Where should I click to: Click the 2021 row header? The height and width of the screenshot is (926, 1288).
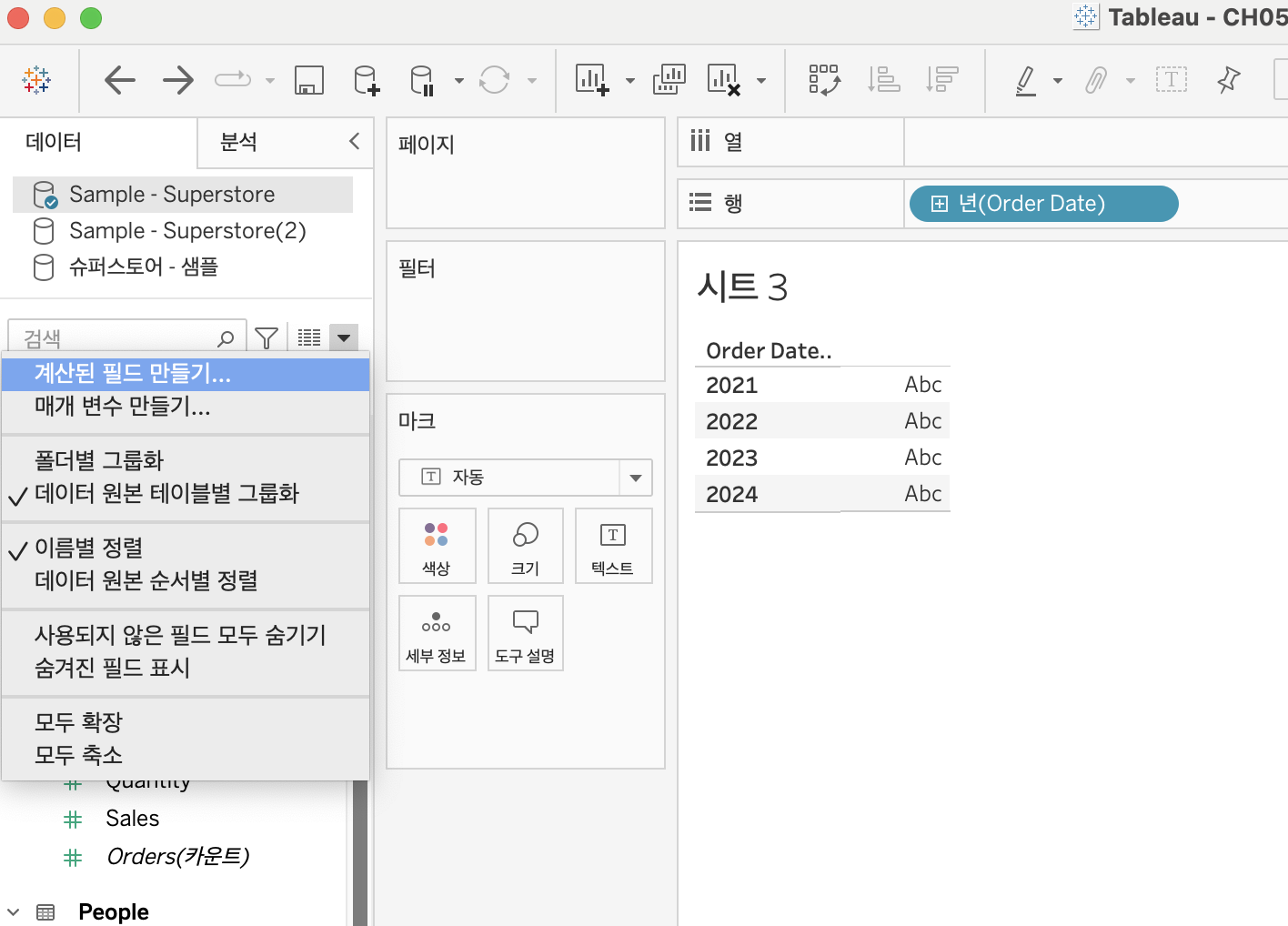pos(732,386)
